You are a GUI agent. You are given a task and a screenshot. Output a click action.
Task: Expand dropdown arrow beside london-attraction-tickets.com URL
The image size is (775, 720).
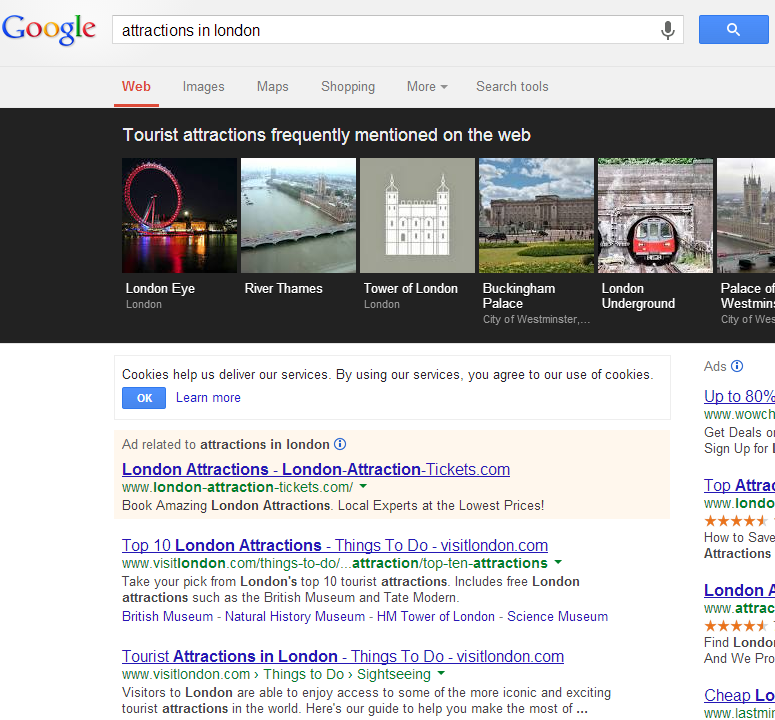pos(363,486)
